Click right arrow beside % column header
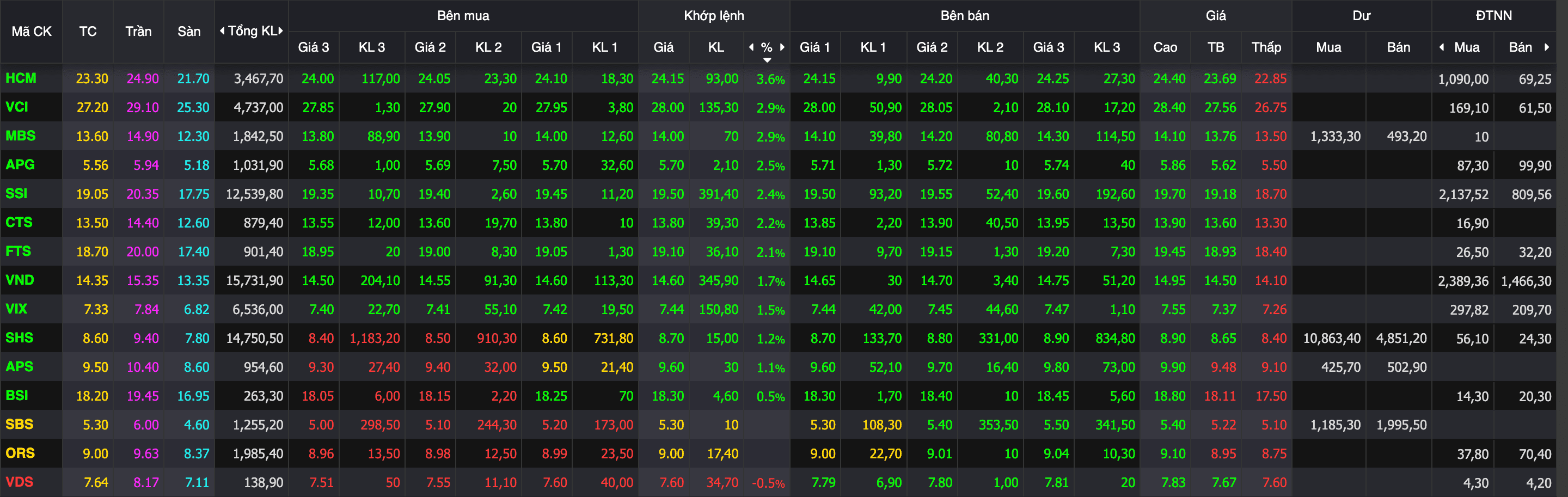 782,47
